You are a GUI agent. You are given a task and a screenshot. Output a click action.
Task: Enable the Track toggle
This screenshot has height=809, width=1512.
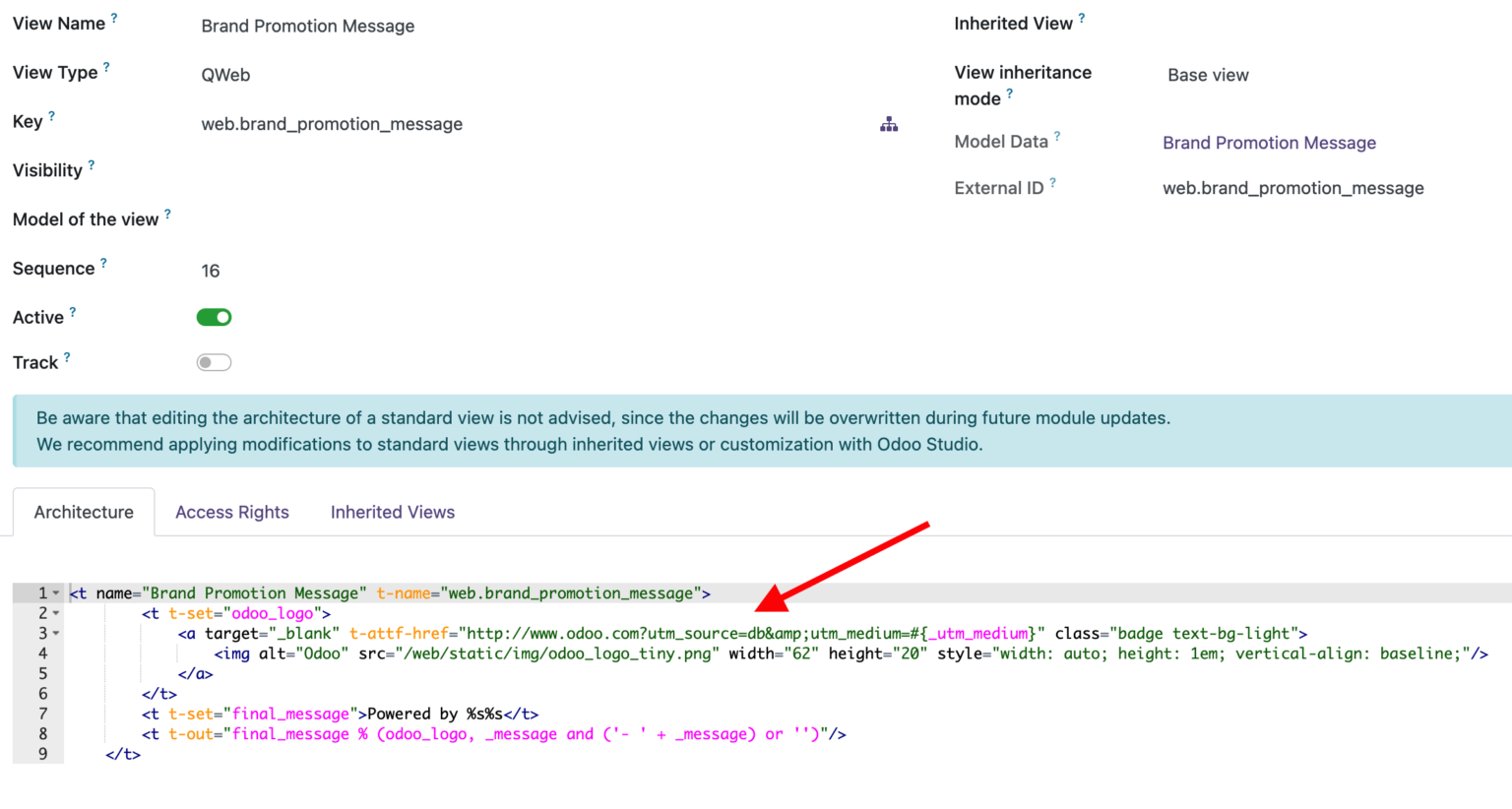point(214,362)
